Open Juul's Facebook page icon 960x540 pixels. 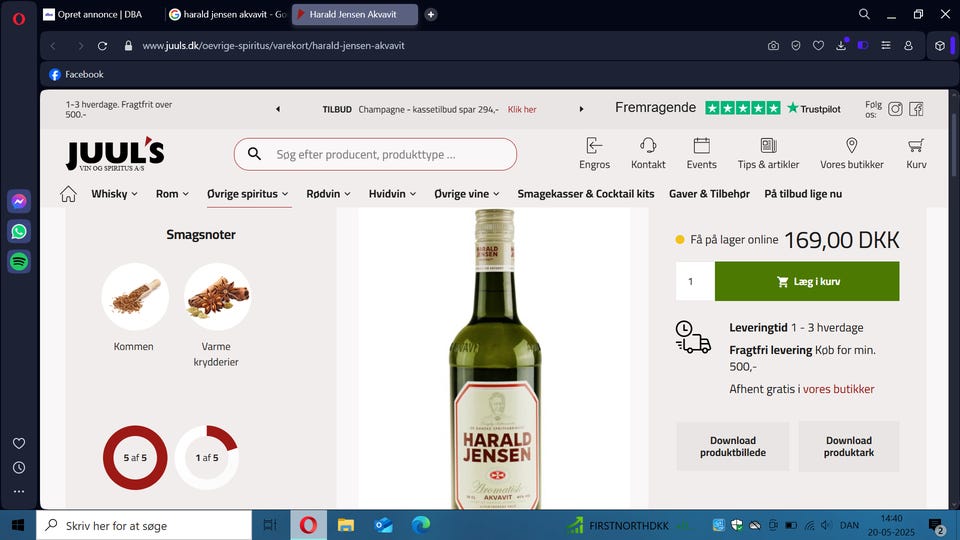[917, 109]
